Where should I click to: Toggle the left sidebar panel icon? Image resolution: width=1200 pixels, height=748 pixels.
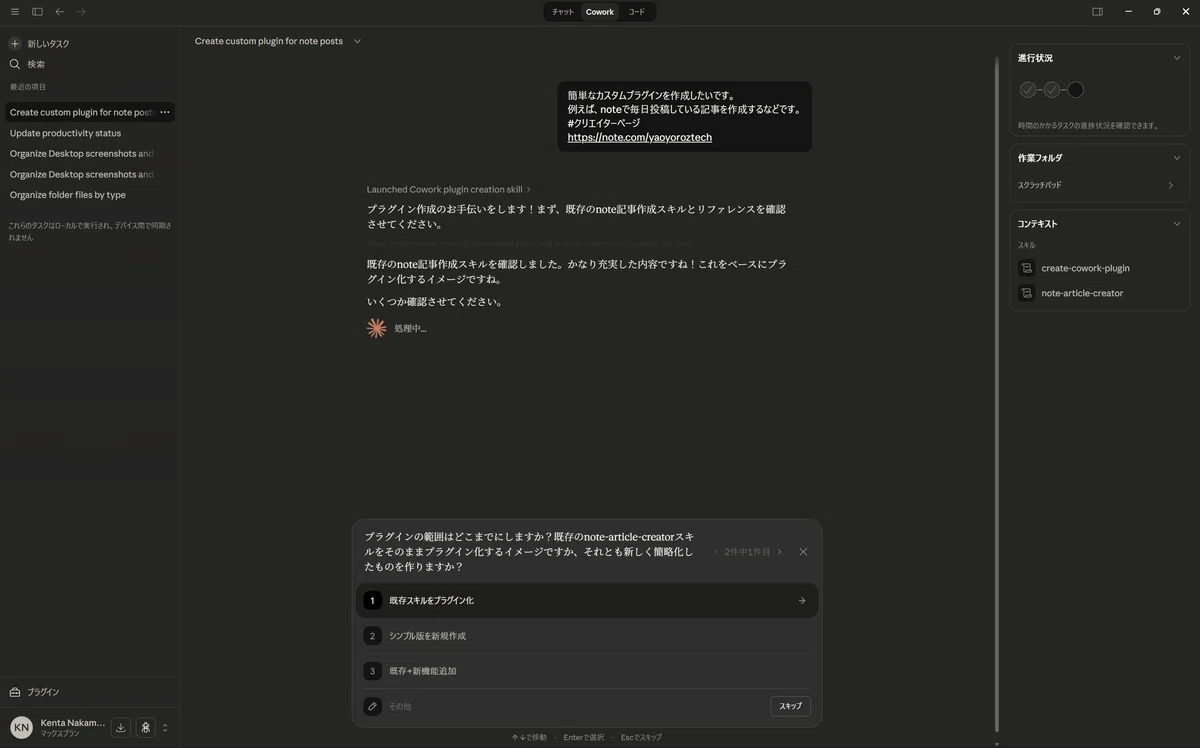[37, 12]
